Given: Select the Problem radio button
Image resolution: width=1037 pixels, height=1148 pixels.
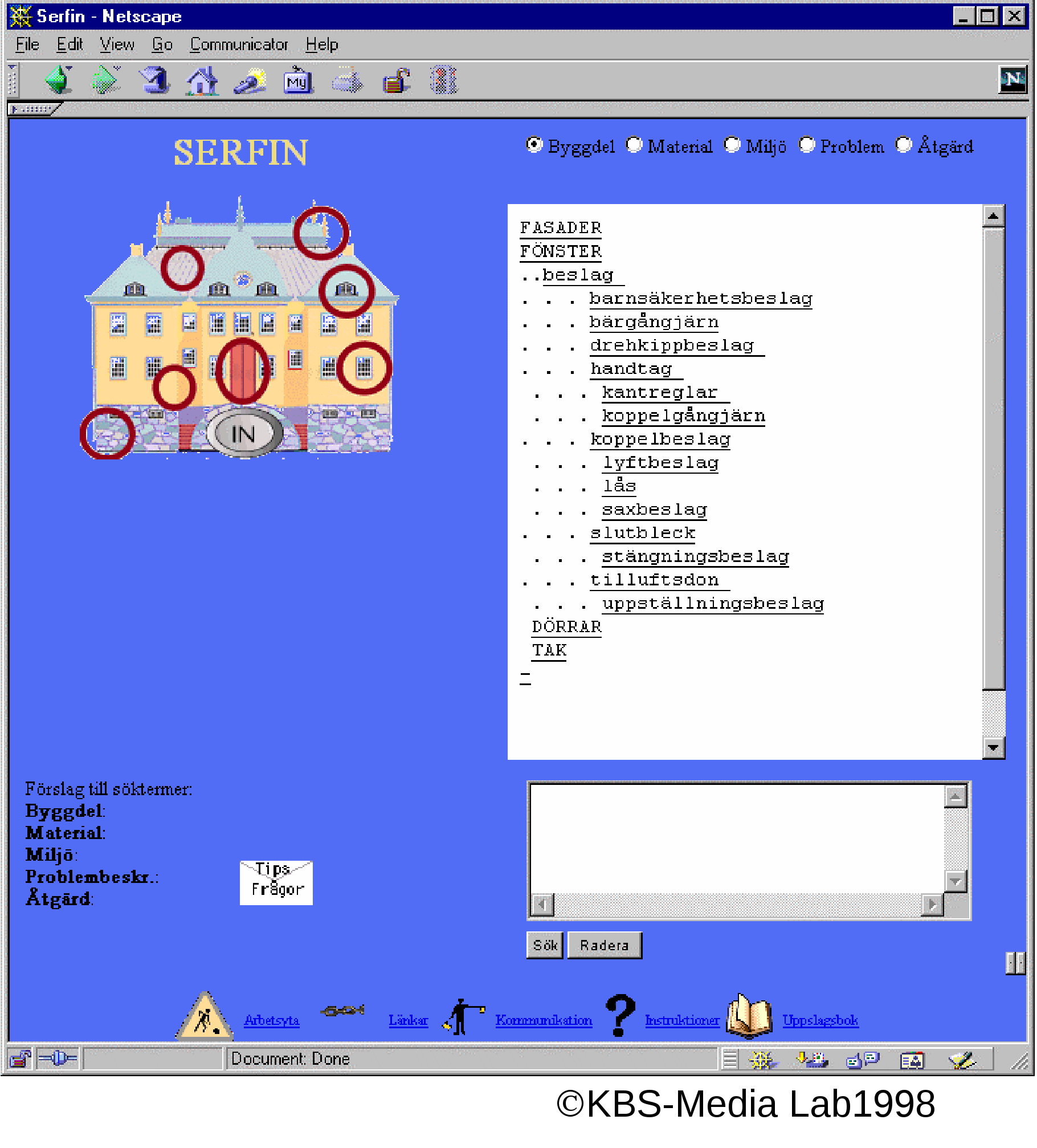Looking at the screenshot, I should pos(807,145).
